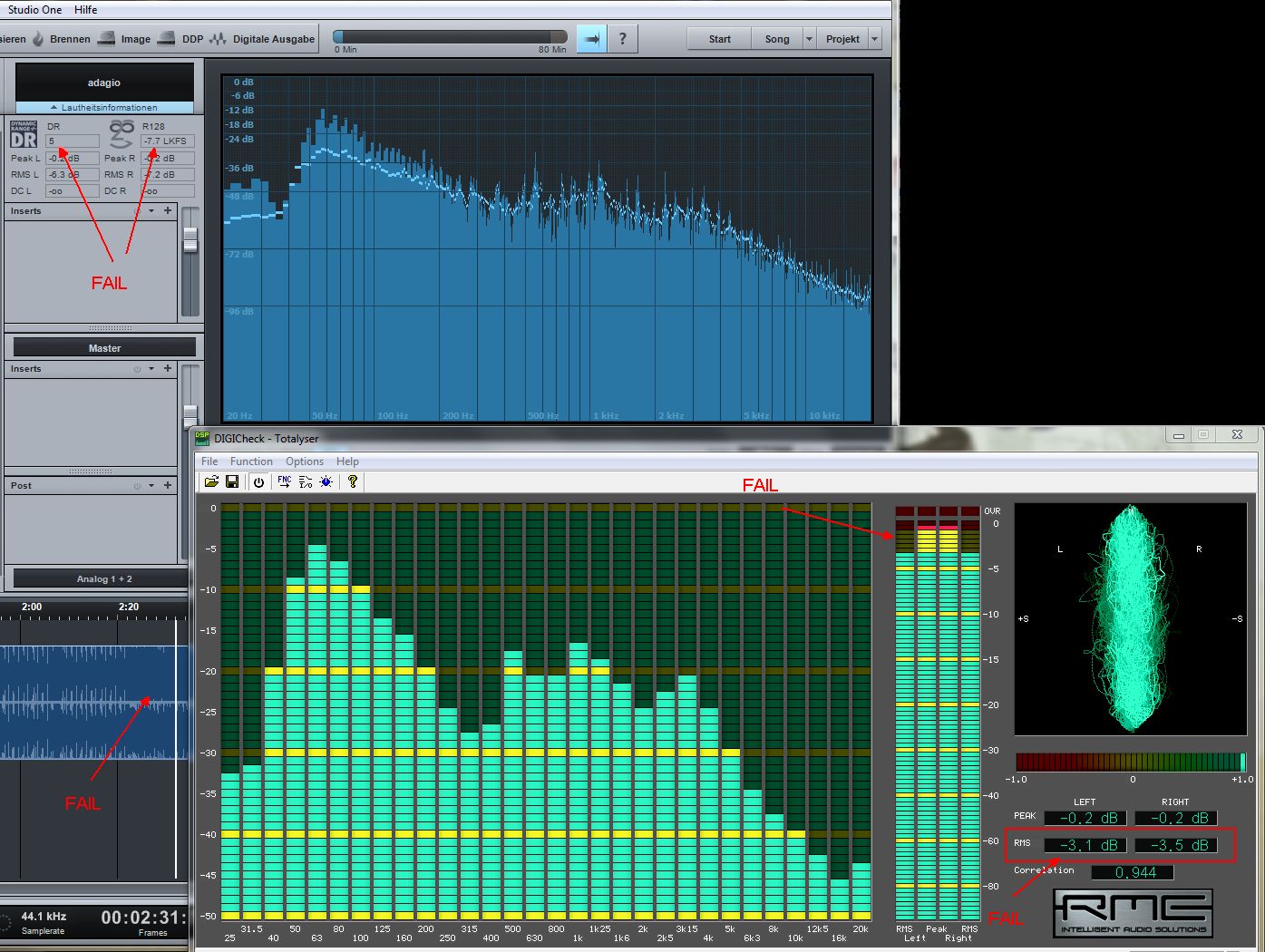
Task: Click DIGICheck correlation 0.944 readout
Action: [x=1133, y=872]
